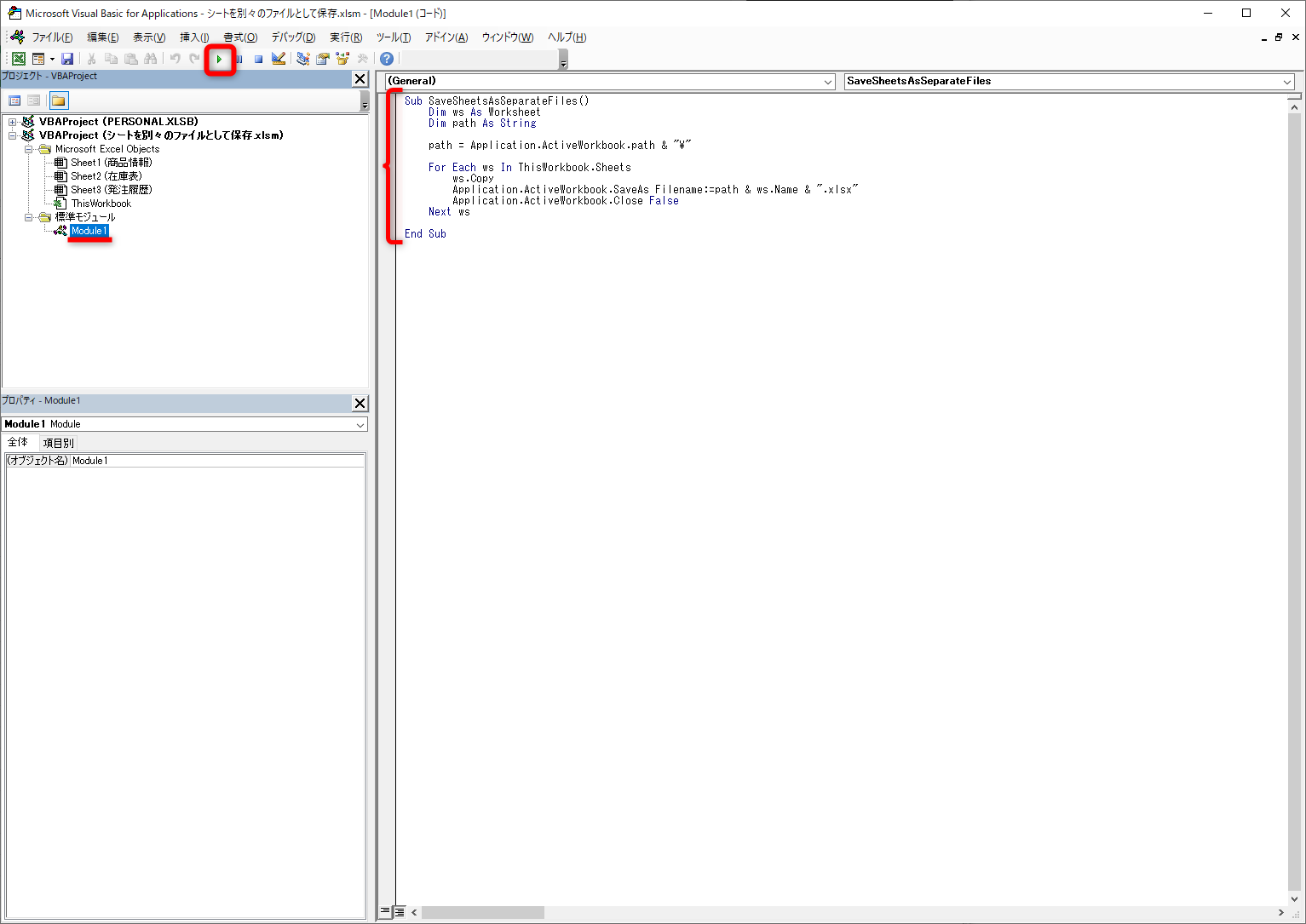Stop the macro with the Reset button
The height and width of the screenshot is (924, 1306).
258,59
